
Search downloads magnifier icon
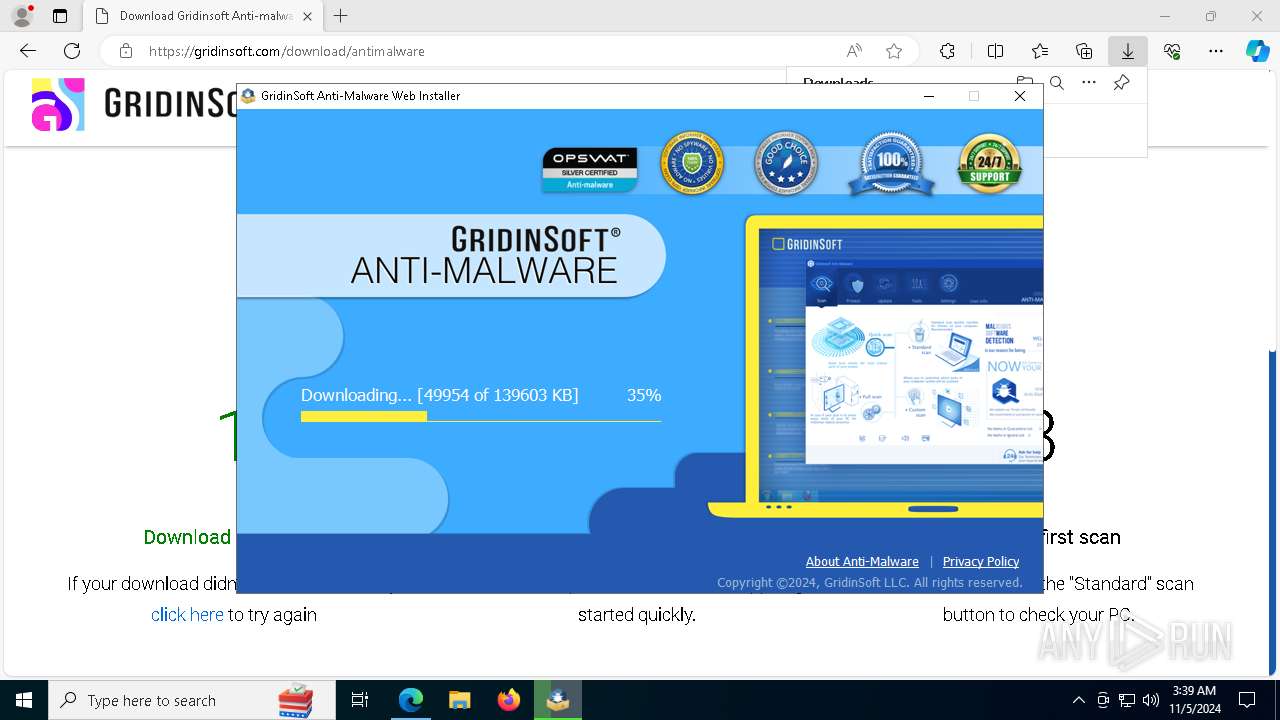point(1057,83)
